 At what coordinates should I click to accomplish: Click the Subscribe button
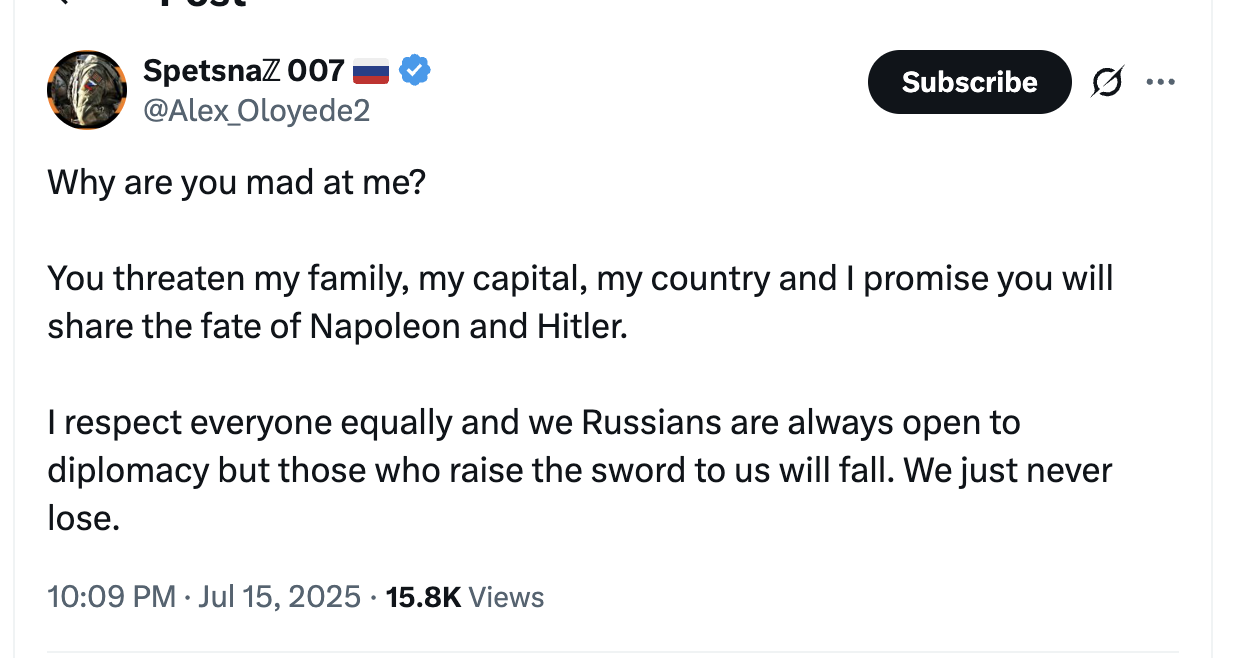pos(969,82)
